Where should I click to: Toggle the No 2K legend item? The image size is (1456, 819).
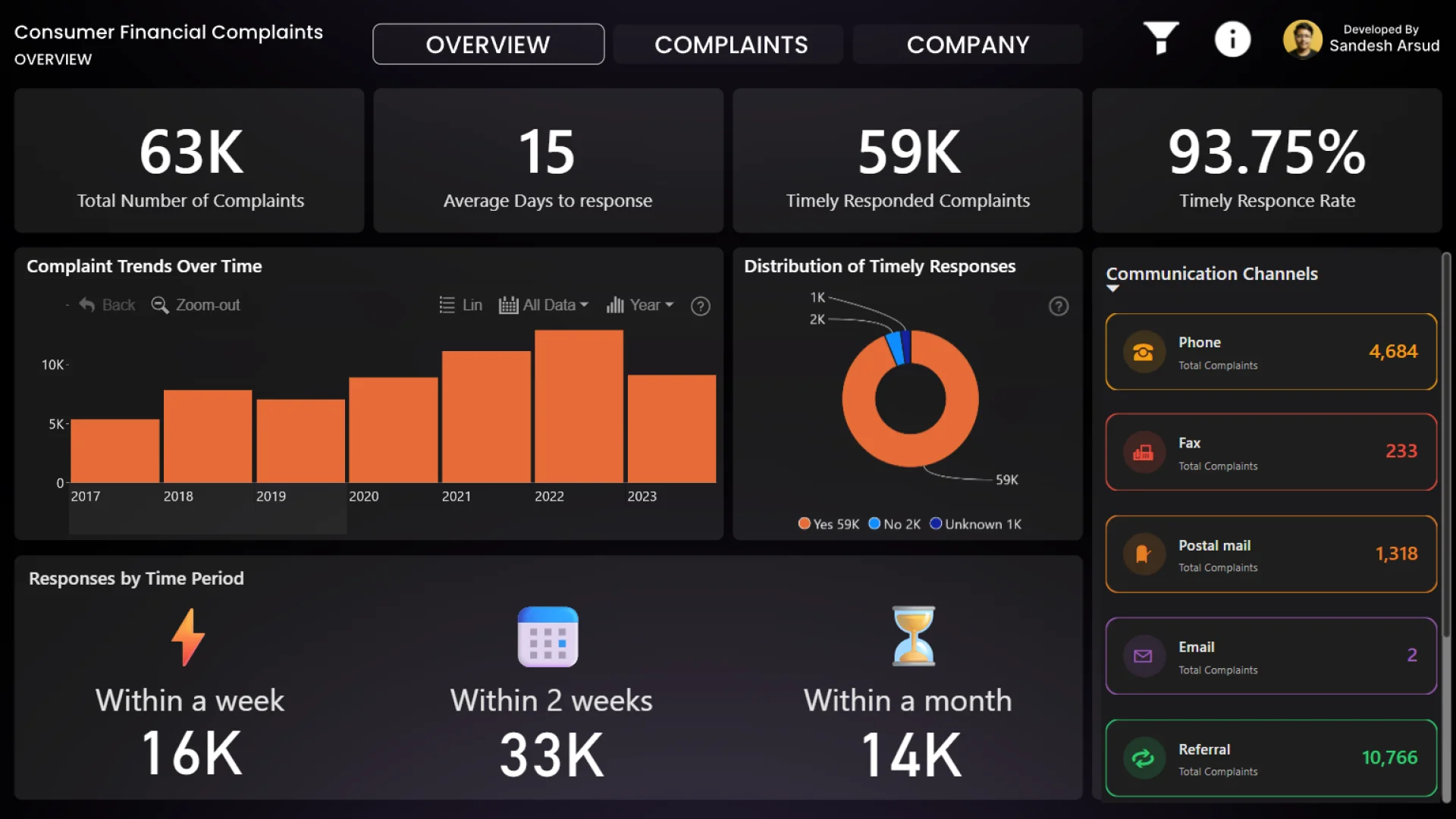pos(894,524)
